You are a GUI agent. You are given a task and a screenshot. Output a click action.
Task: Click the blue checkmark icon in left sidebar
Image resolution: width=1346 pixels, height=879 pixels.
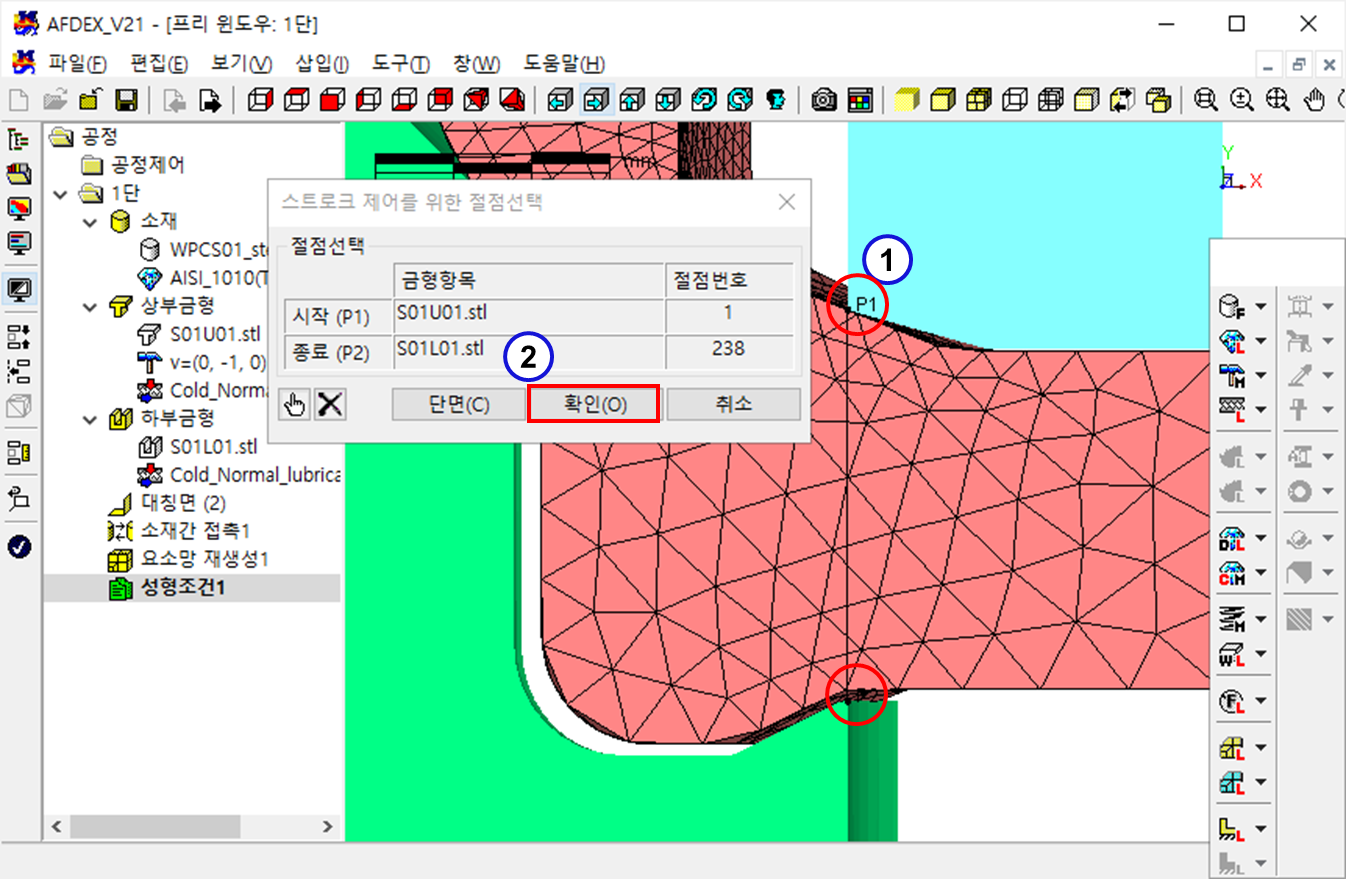point(19,546)
